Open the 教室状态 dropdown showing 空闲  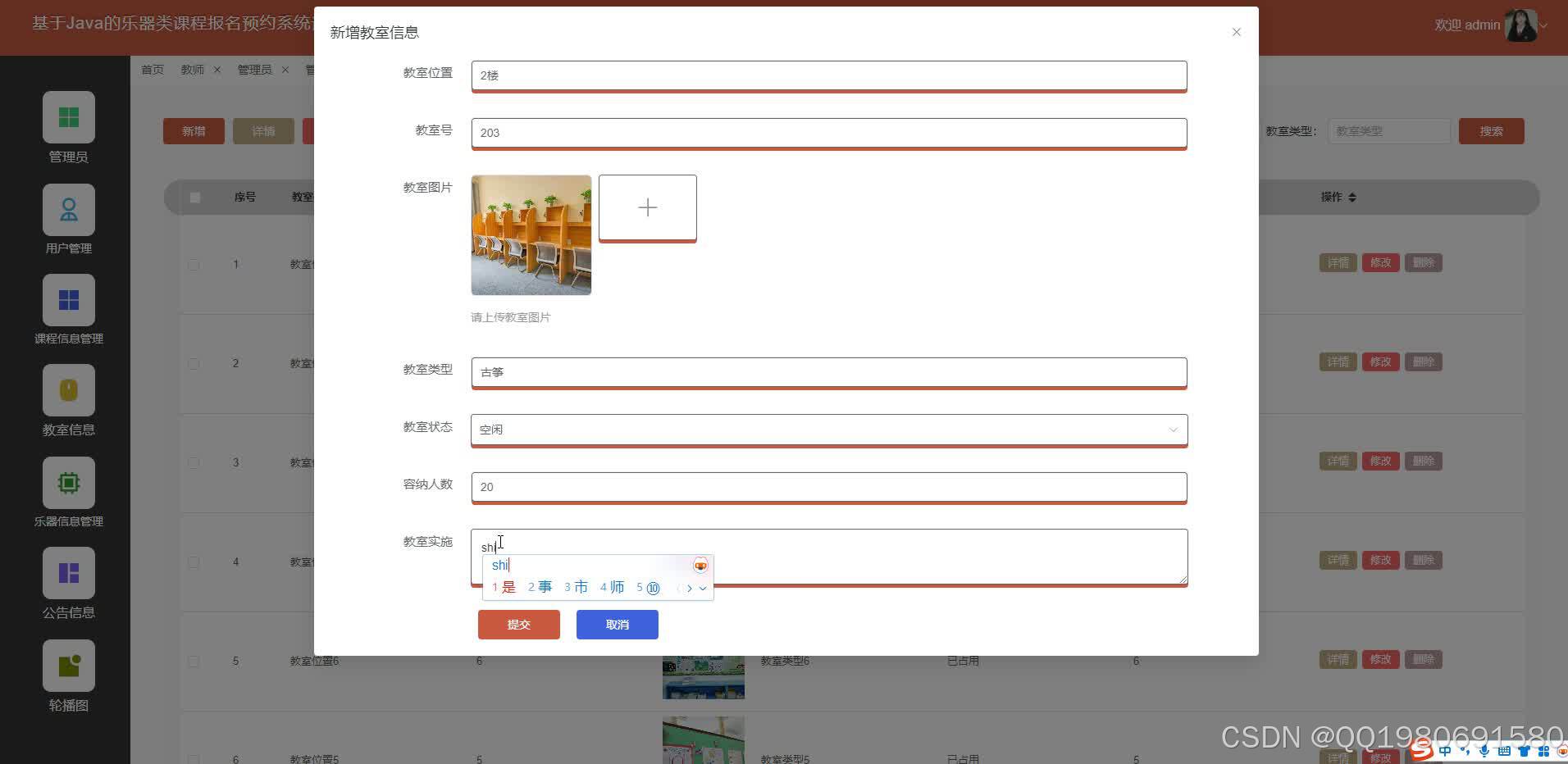(829, 430)
